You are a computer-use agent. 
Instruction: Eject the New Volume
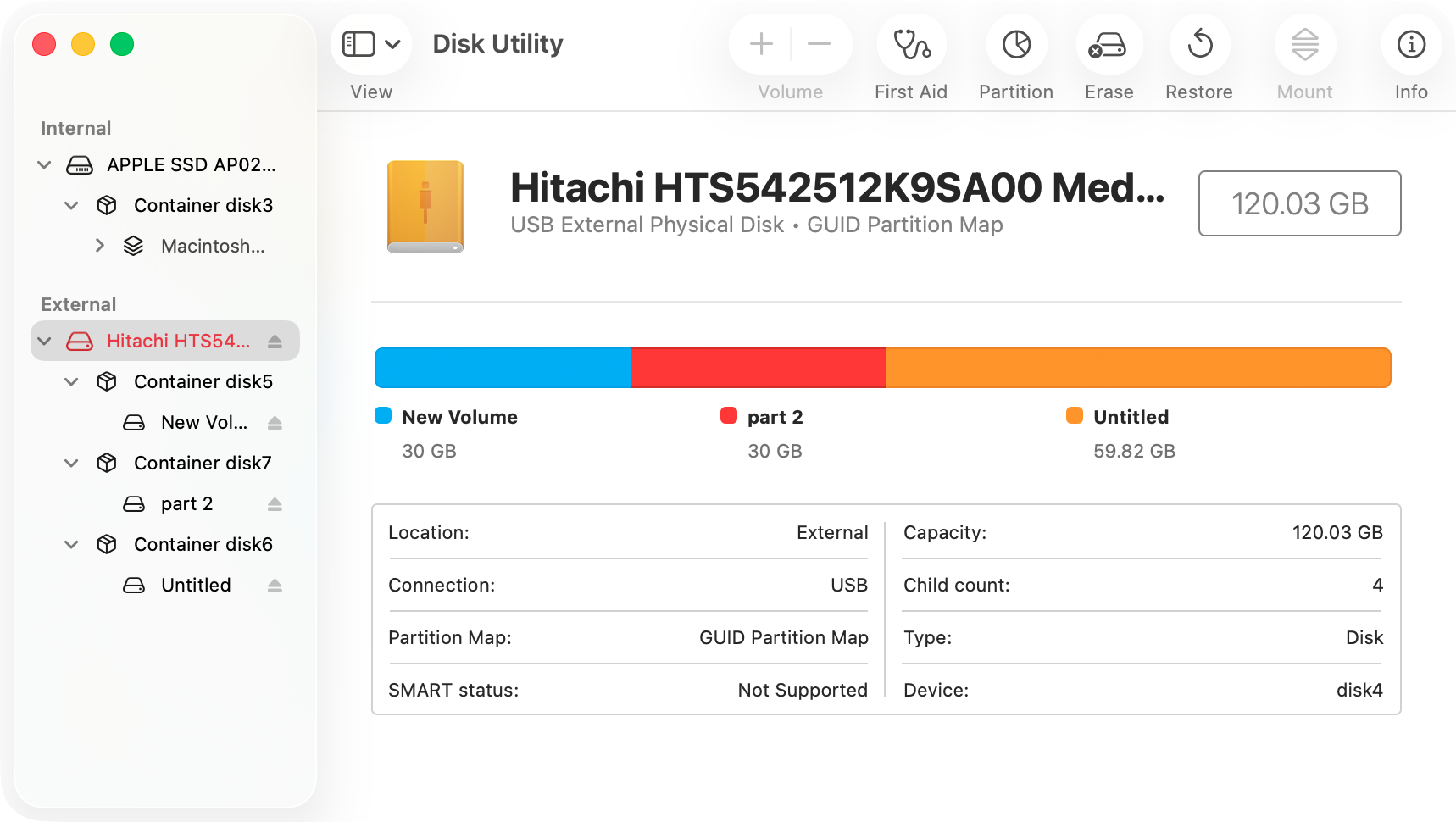click(x=274, y=422)
